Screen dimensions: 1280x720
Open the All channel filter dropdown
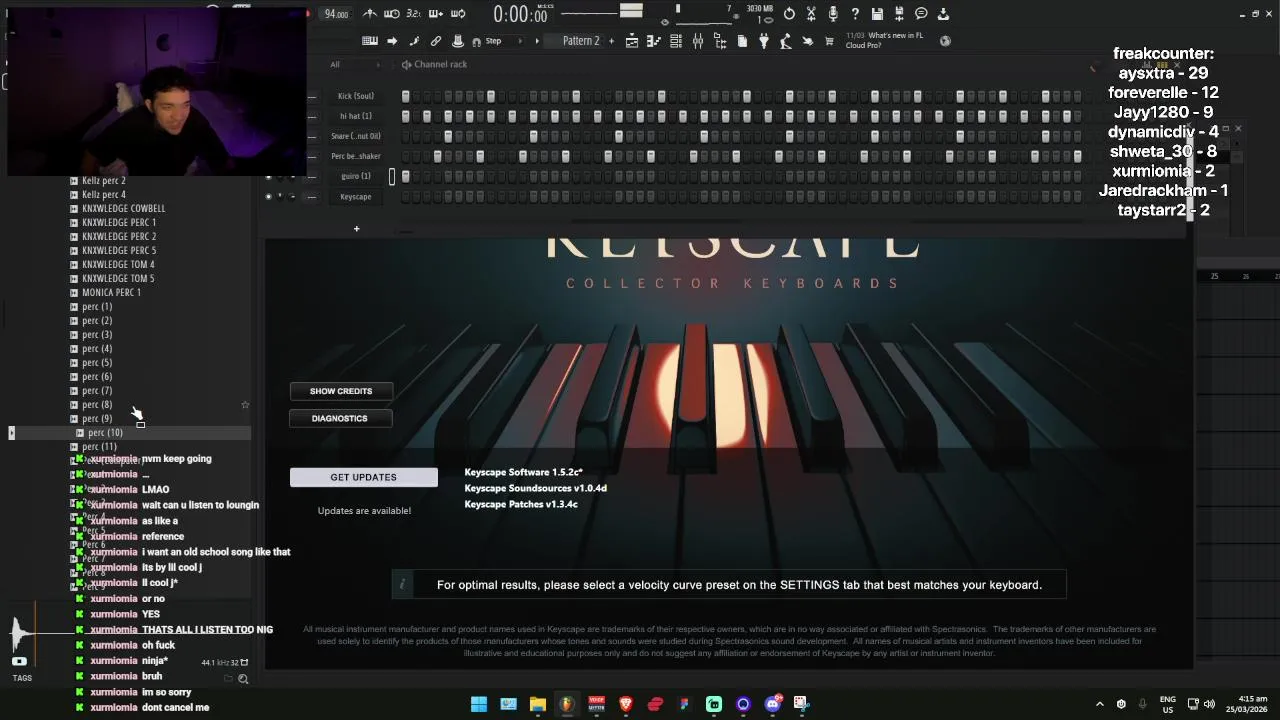(355, 64)
